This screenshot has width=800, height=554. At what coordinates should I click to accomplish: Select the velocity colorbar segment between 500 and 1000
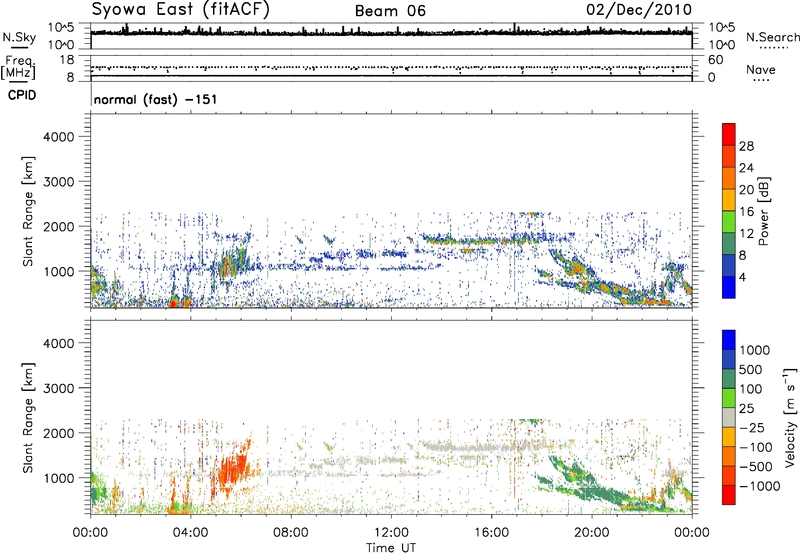tap(729, 359)
